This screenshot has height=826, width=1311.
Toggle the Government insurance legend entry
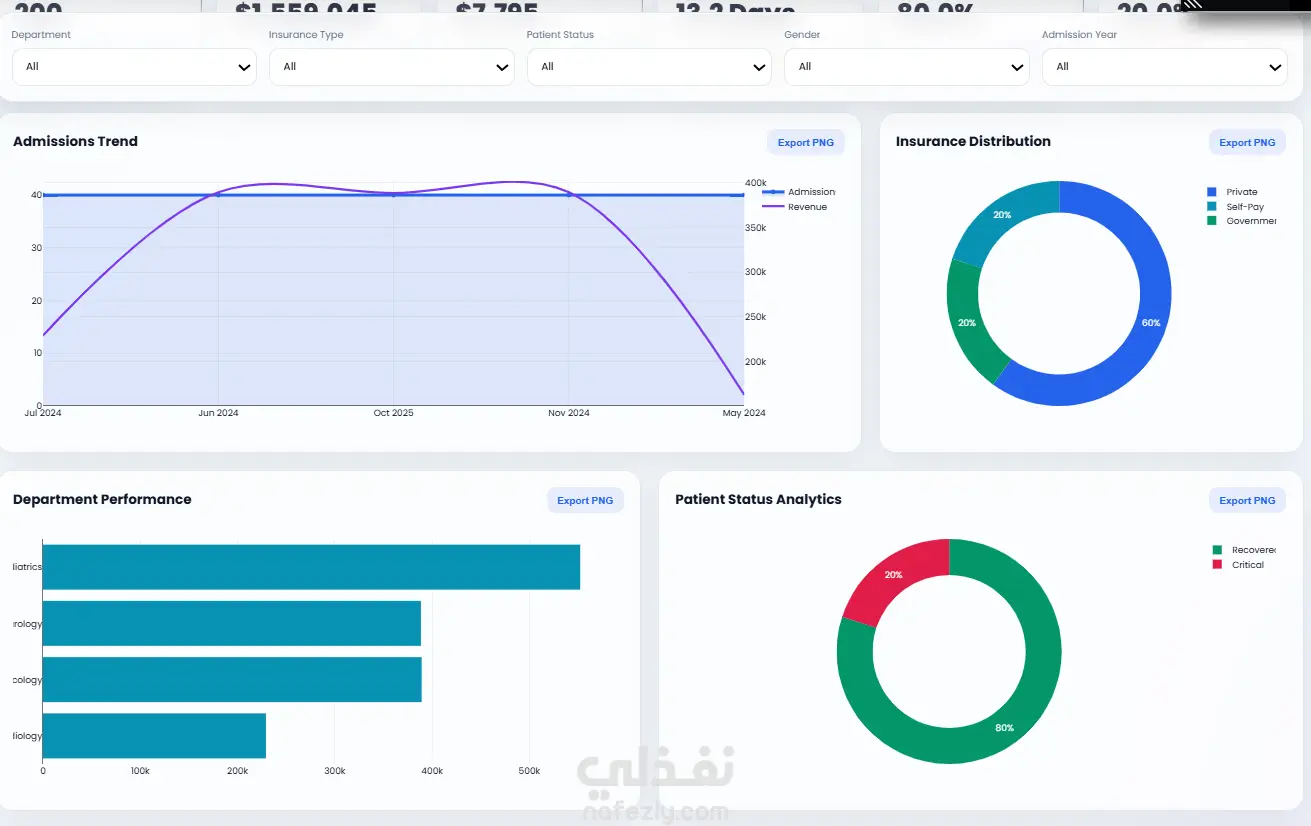click(x=1241, y=221)
